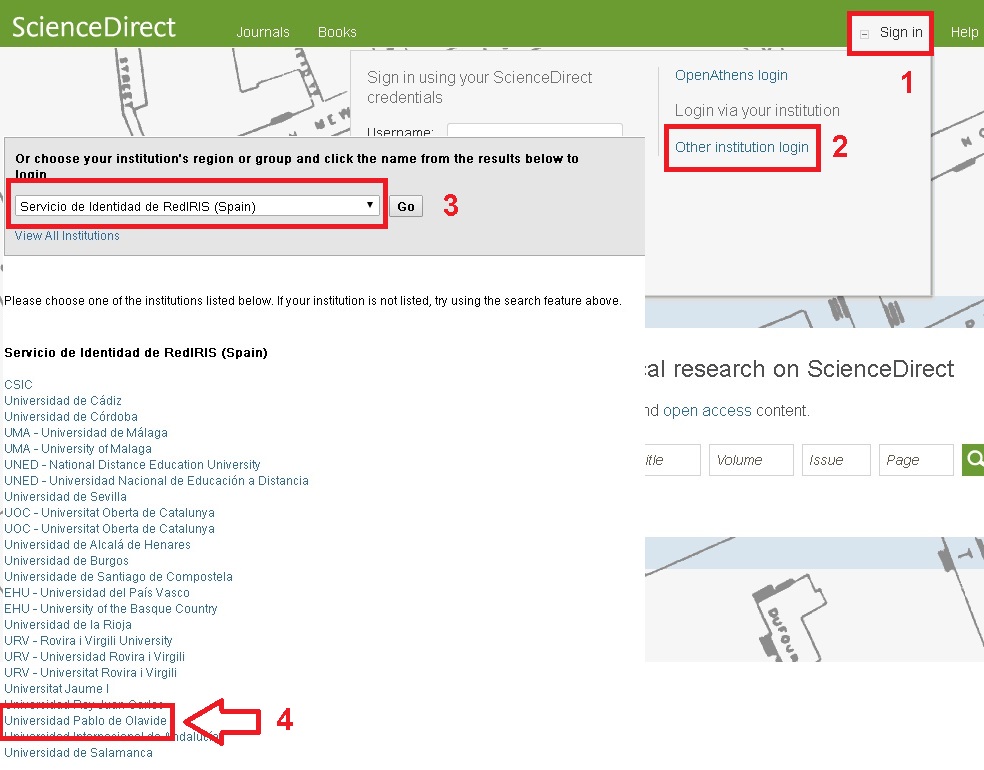This screenshot has width=984, height=770.
Task: Open the Books menu
Action: point(337,32)
